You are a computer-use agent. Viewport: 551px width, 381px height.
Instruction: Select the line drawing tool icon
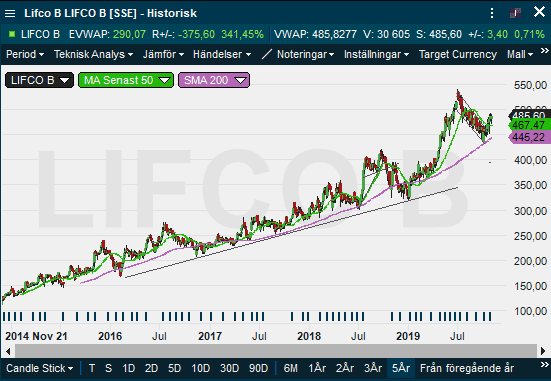click(x=267, y=54)
